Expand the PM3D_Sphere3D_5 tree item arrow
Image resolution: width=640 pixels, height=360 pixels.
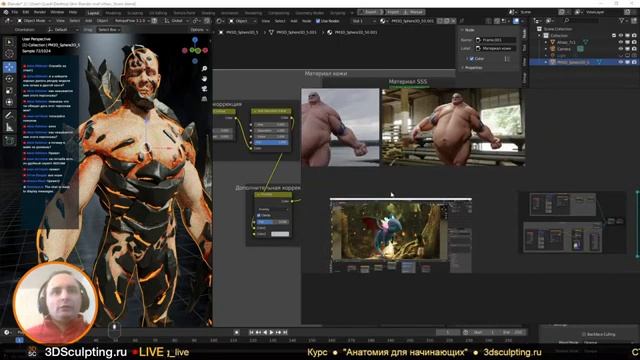click(546, 62)
